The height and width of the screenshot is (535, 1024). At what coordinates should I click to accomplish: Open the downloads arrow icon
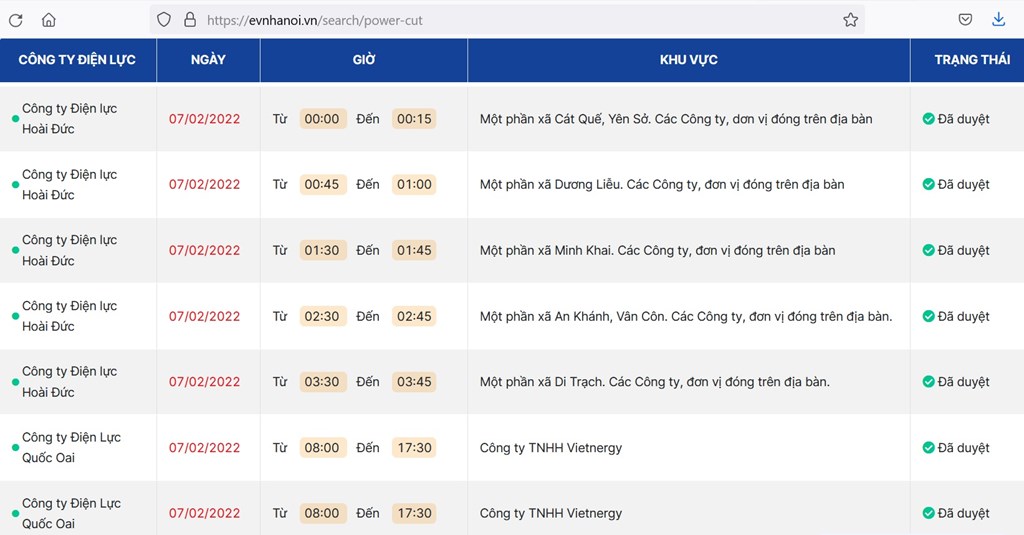point(999,20)
